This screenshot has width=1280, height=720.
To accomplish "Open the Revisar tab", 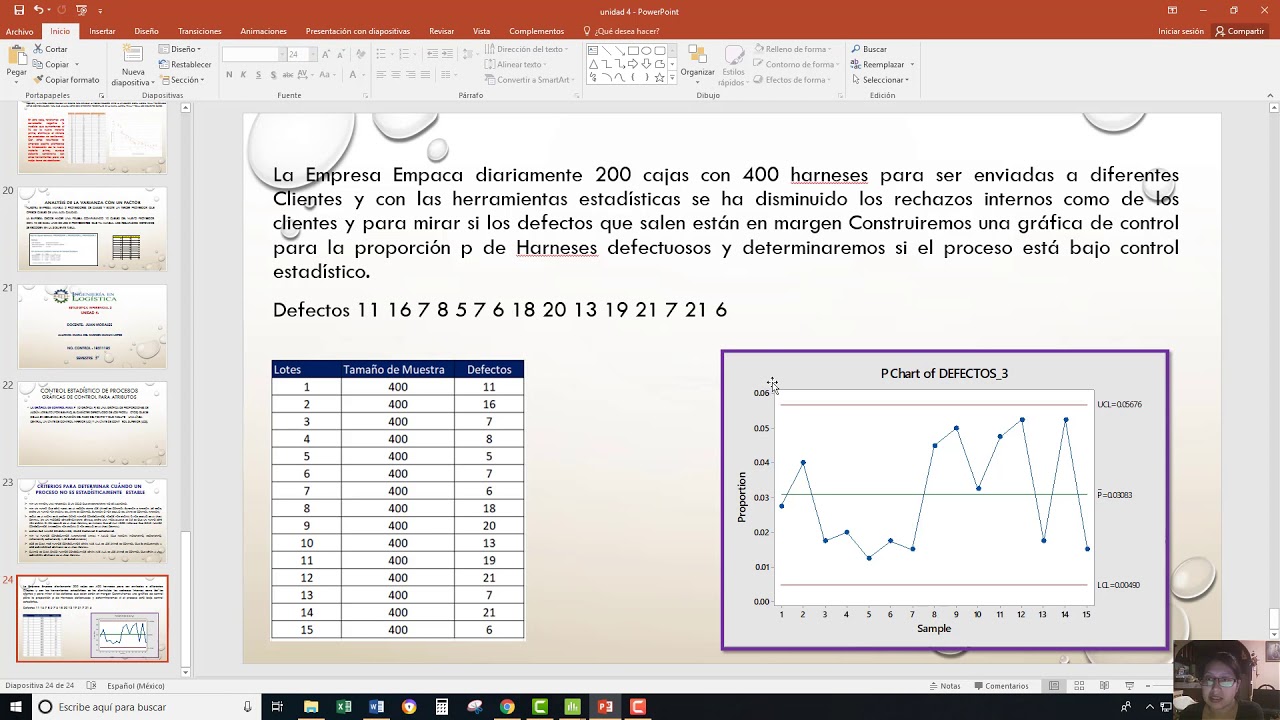I will tap(441, 31).
